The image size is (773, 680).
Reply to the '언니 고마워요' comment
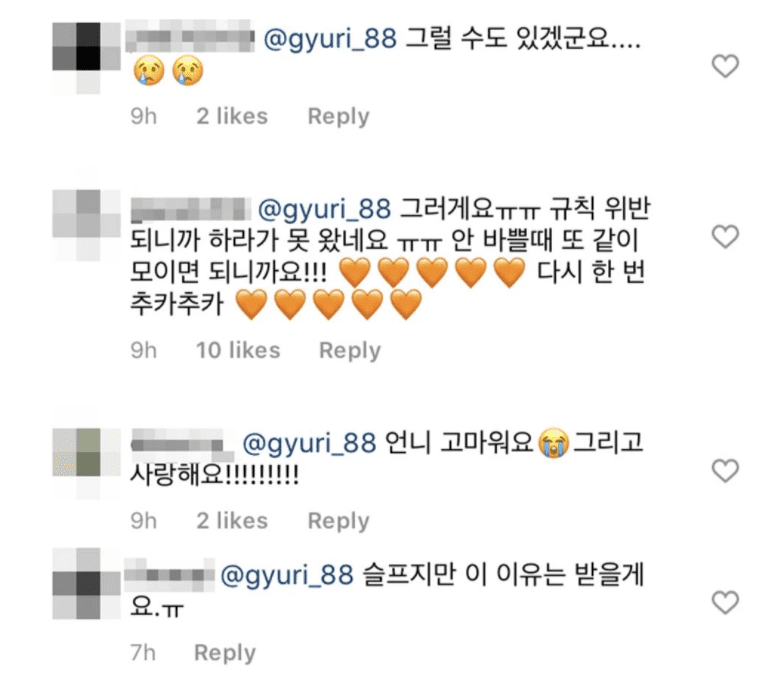tap(338, 521)
